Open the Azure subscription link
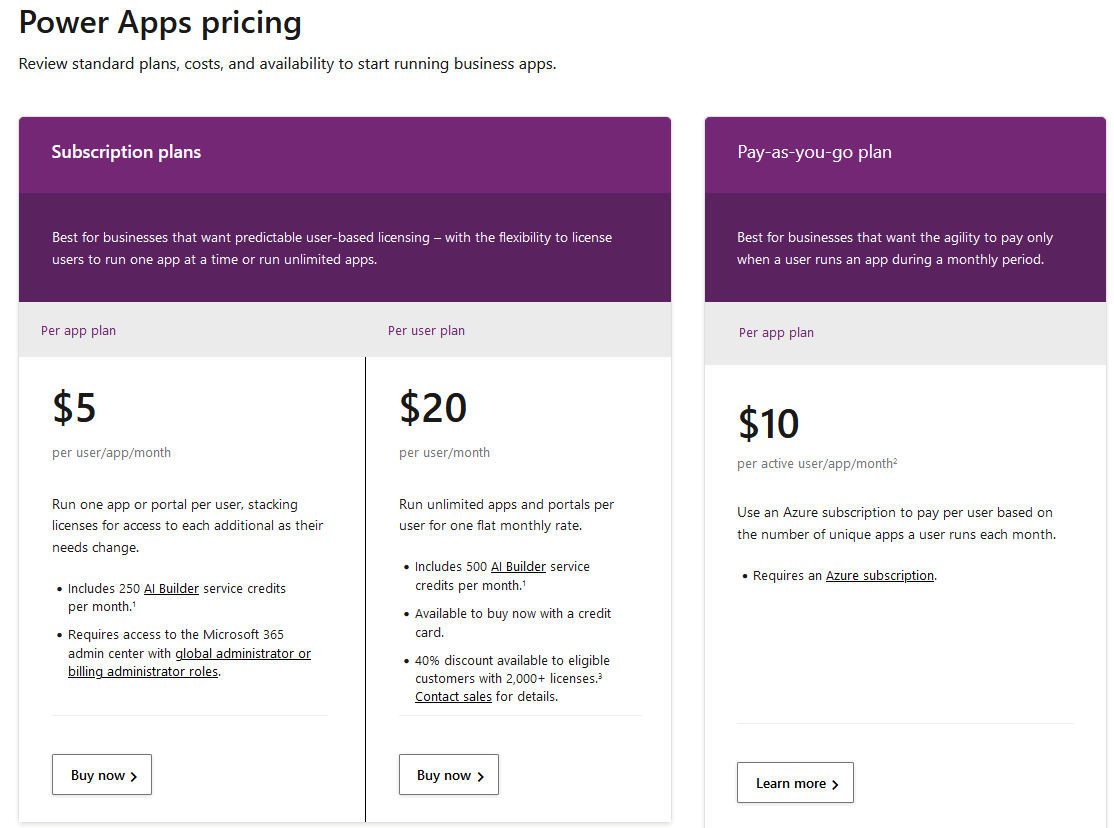The image size is (1114, 828). [880, 576]
